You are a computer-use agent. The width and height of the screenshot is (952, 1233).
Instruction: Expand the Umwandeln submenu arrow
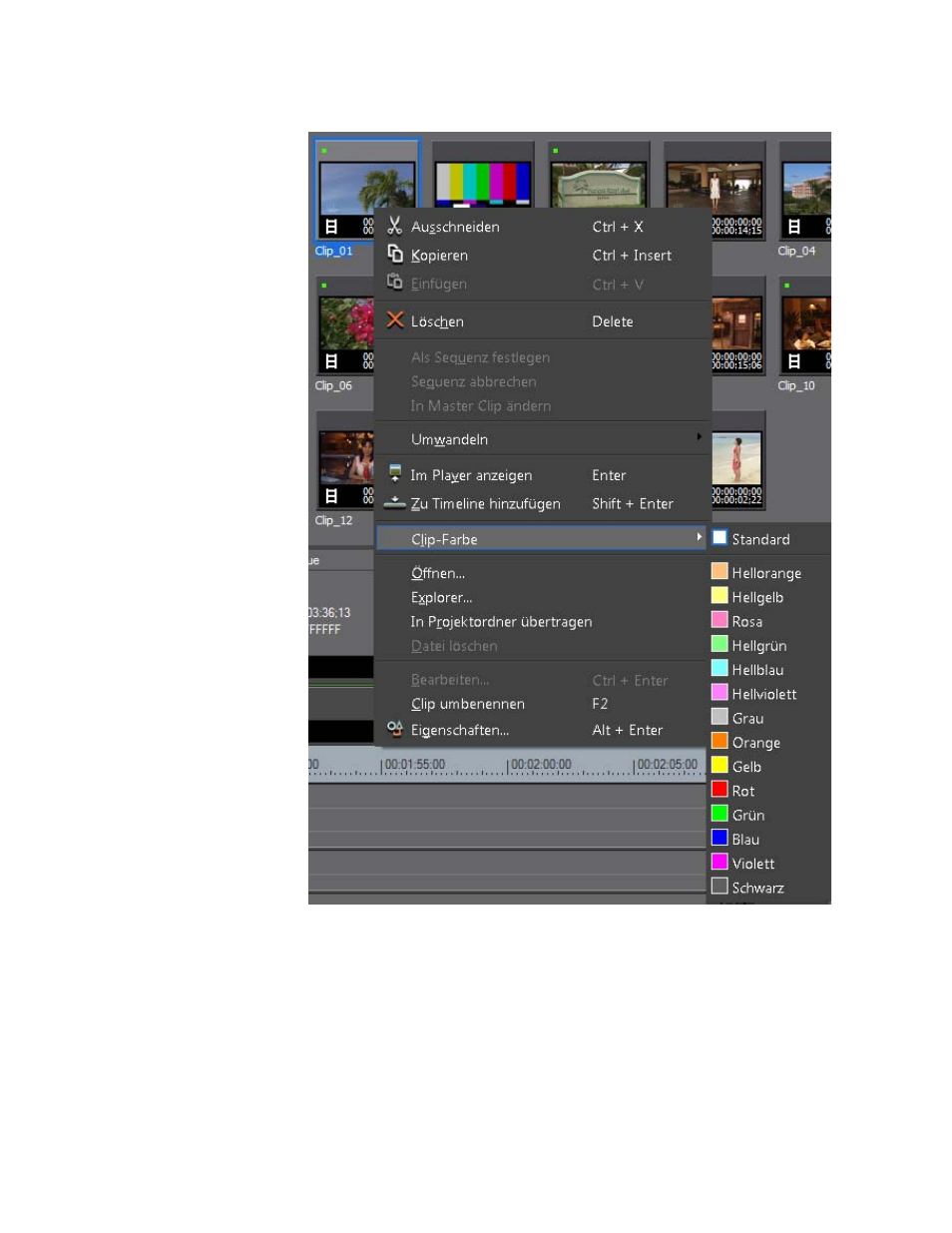[699, 437]
